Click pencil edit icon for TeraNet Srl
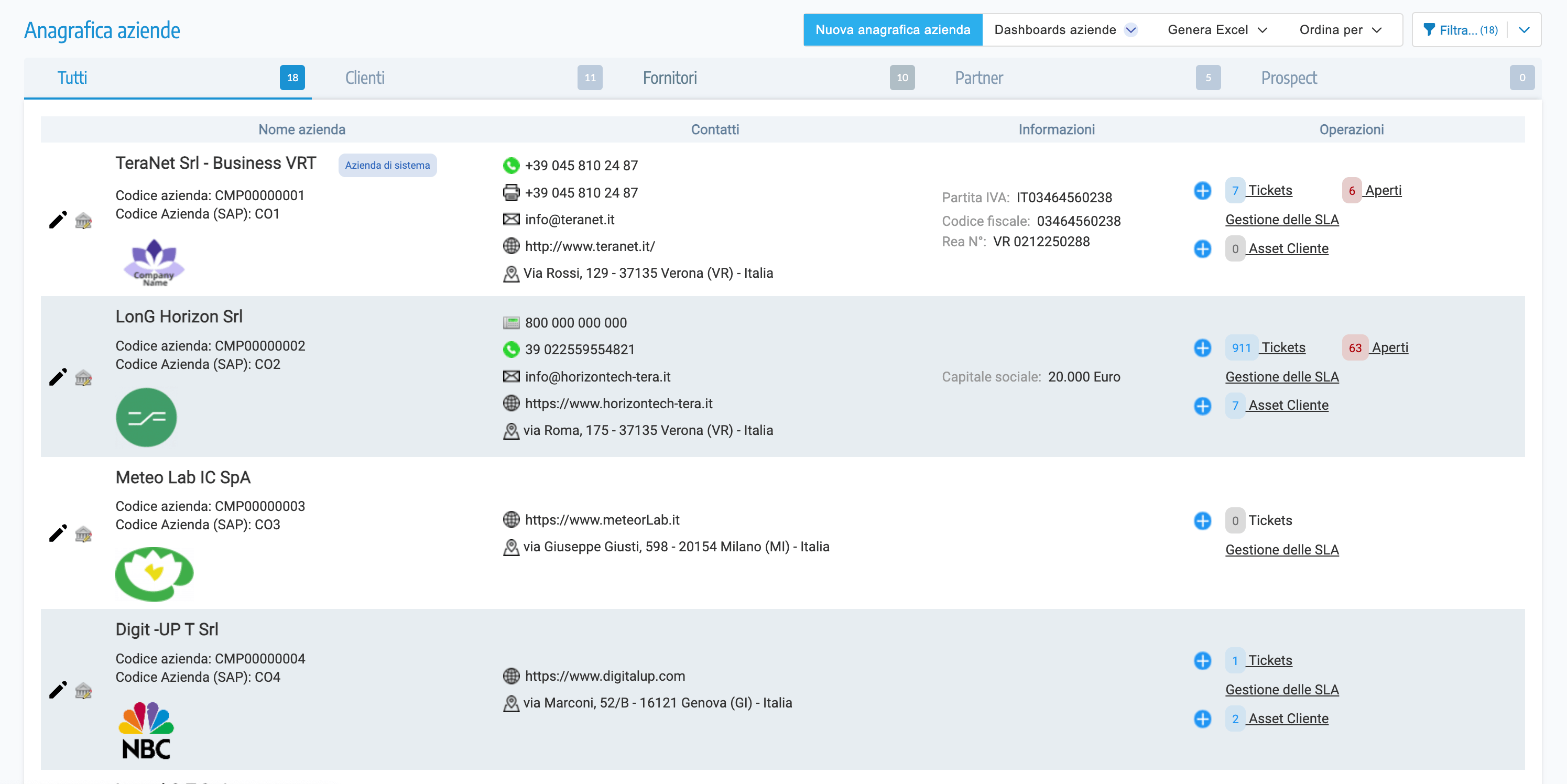Image resolution: width=1567 pixels, height=784 pixels. pos(58,220)
